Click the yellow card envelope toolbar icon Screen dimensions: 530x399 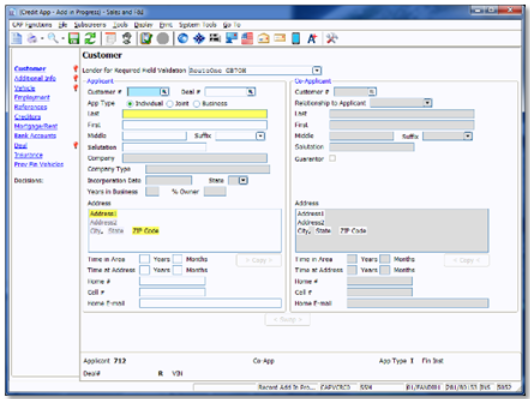point(280,38)
